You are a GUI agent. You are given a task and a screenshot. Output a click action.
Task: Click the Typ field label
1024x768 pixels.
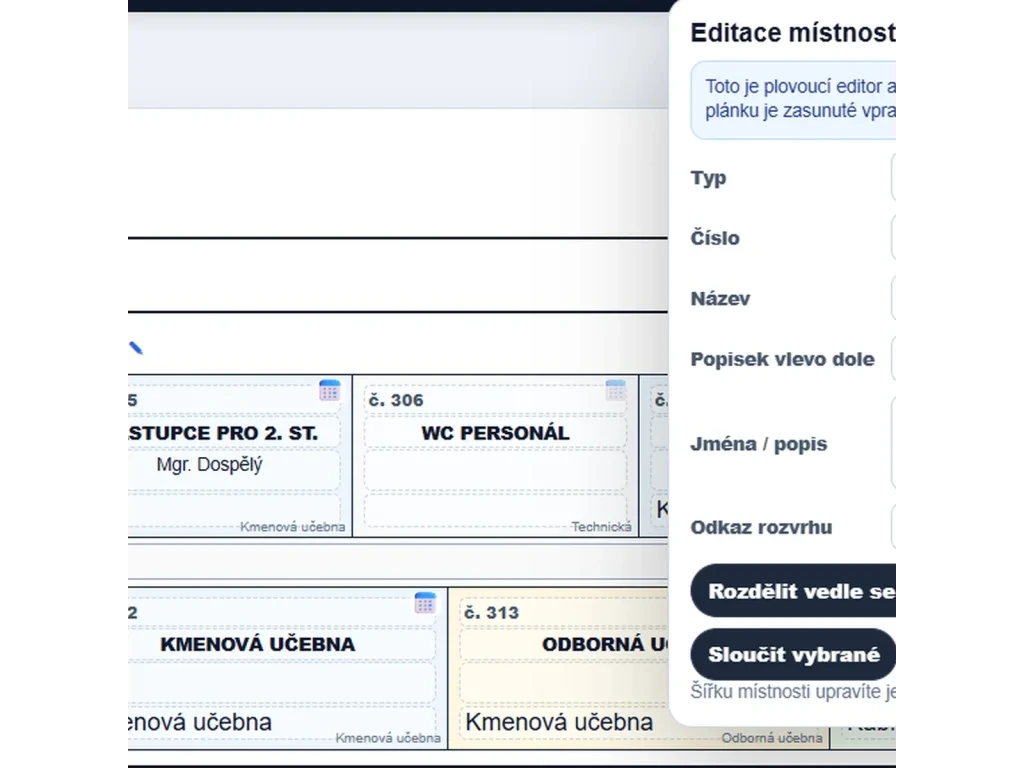point(708,178)
